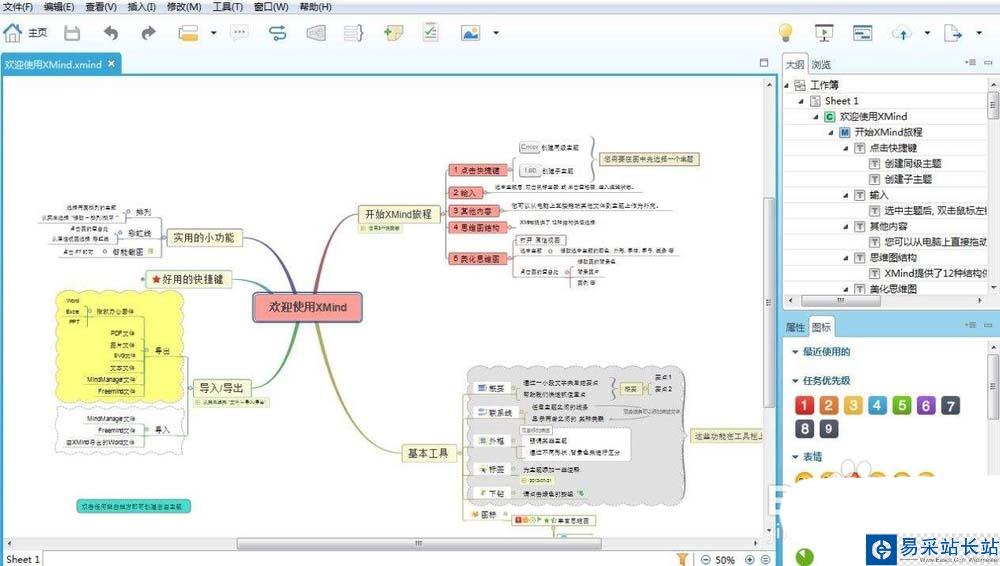Switch to the 属性 tab

(795, 327)
